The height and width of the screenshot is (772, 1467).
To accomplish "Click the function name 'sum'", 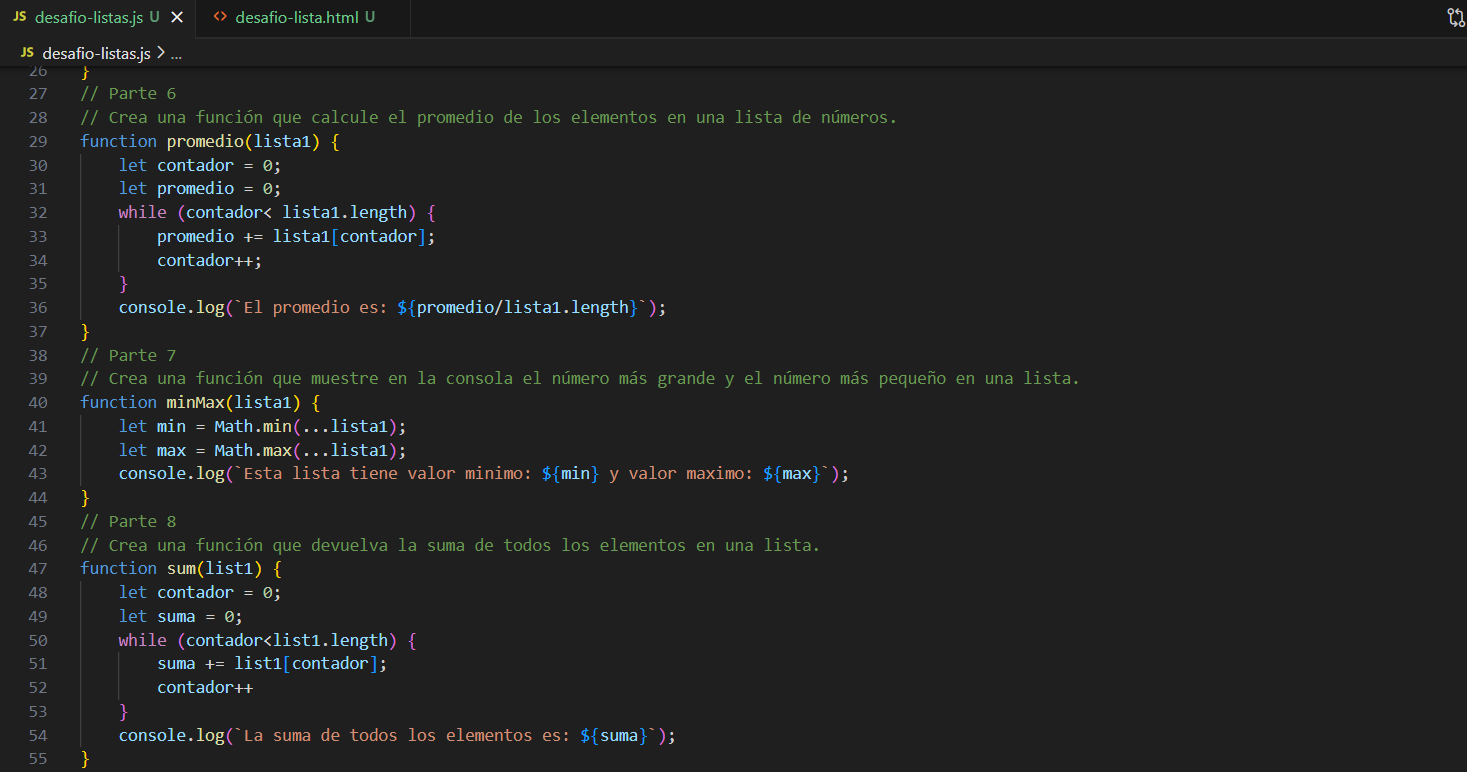I will (x=181, y=569).
